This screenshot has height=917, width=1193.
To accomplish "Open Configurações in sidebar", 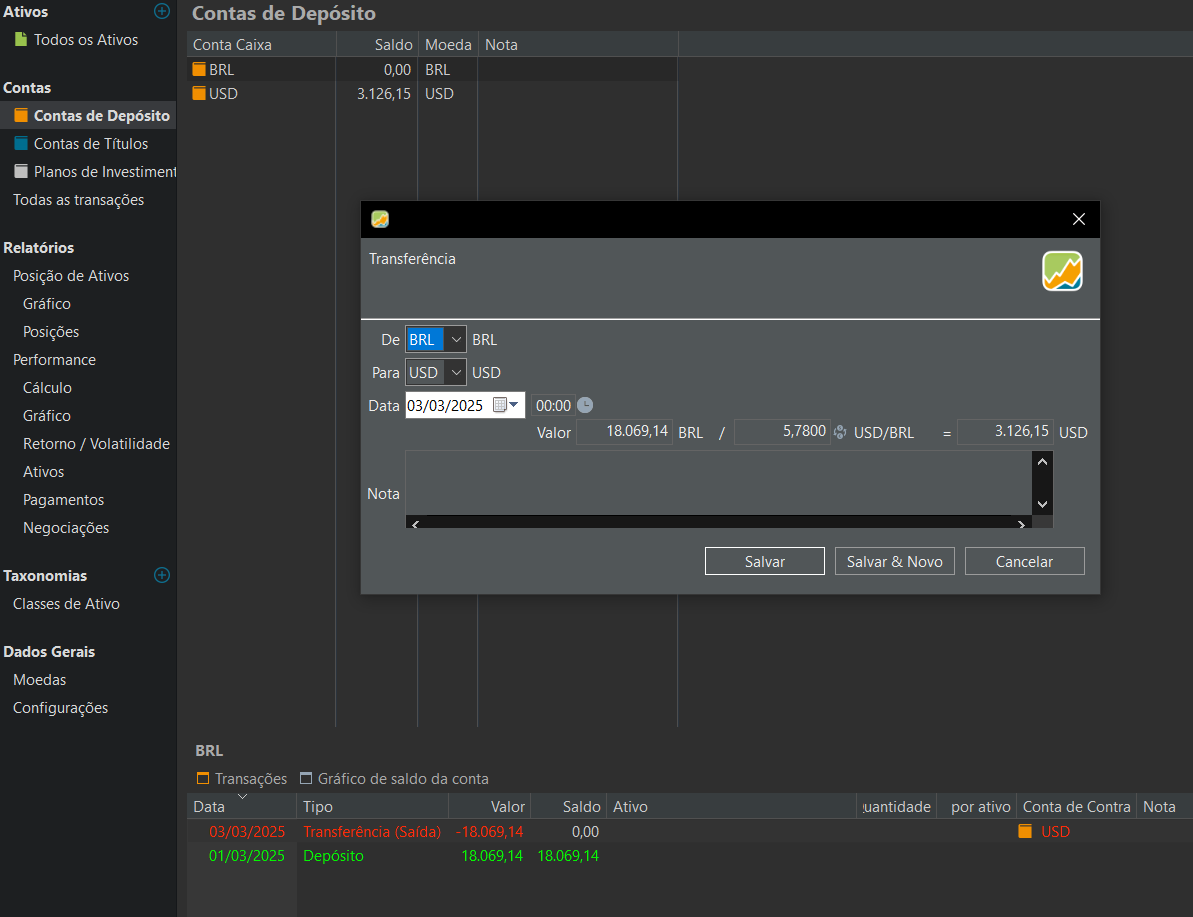I will pyautogui.click(x=60, y=708).
